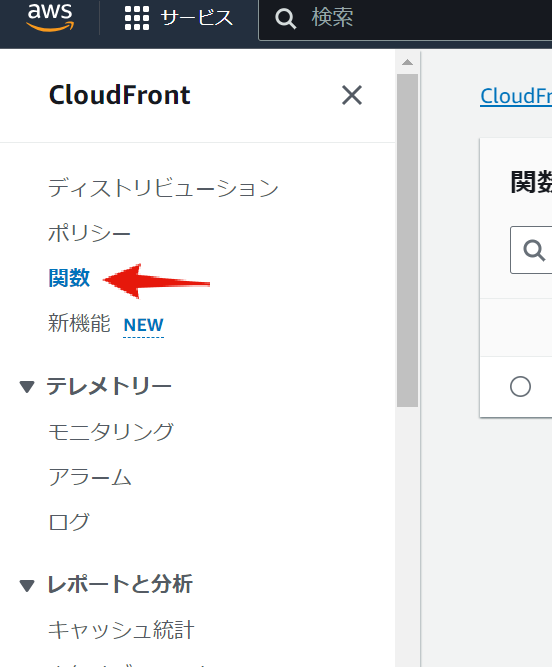Open モニタリング in sidebar
The width and height of the screenshot is (552, 667).
tap(111, 431)
